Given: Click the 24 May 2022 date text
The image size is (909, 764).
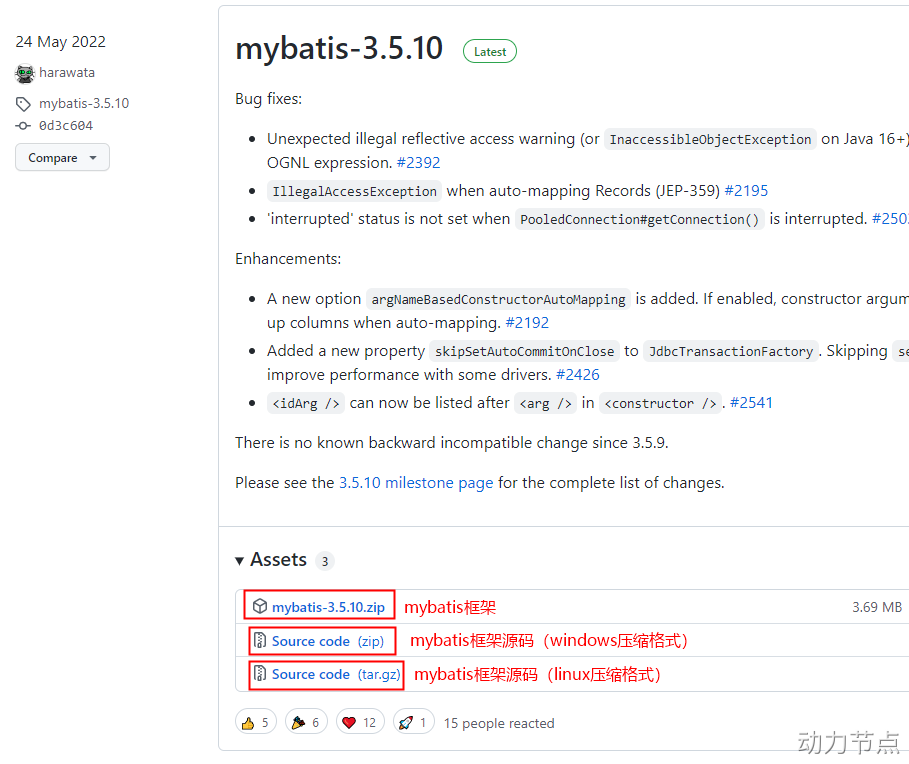Looking at the screenshot, I should point(60,42).
